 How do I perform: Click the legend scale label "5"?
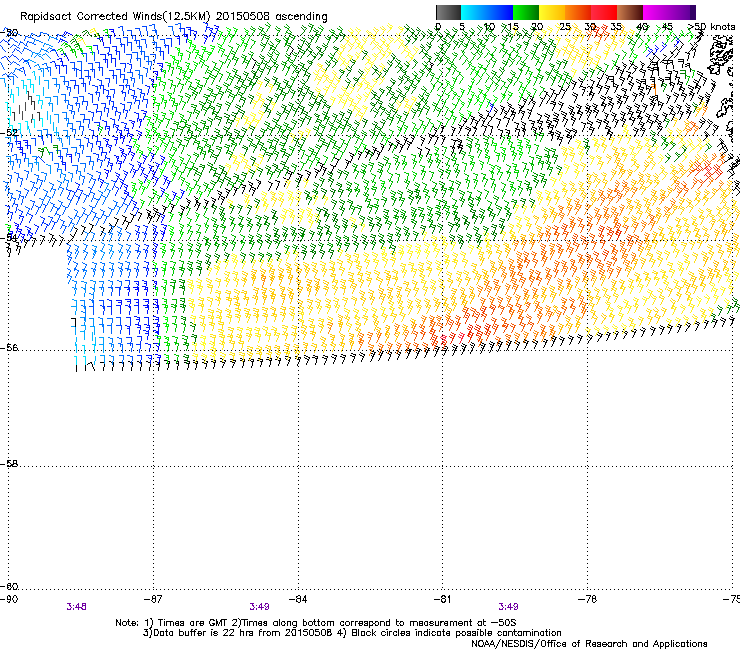click(462, 26)
